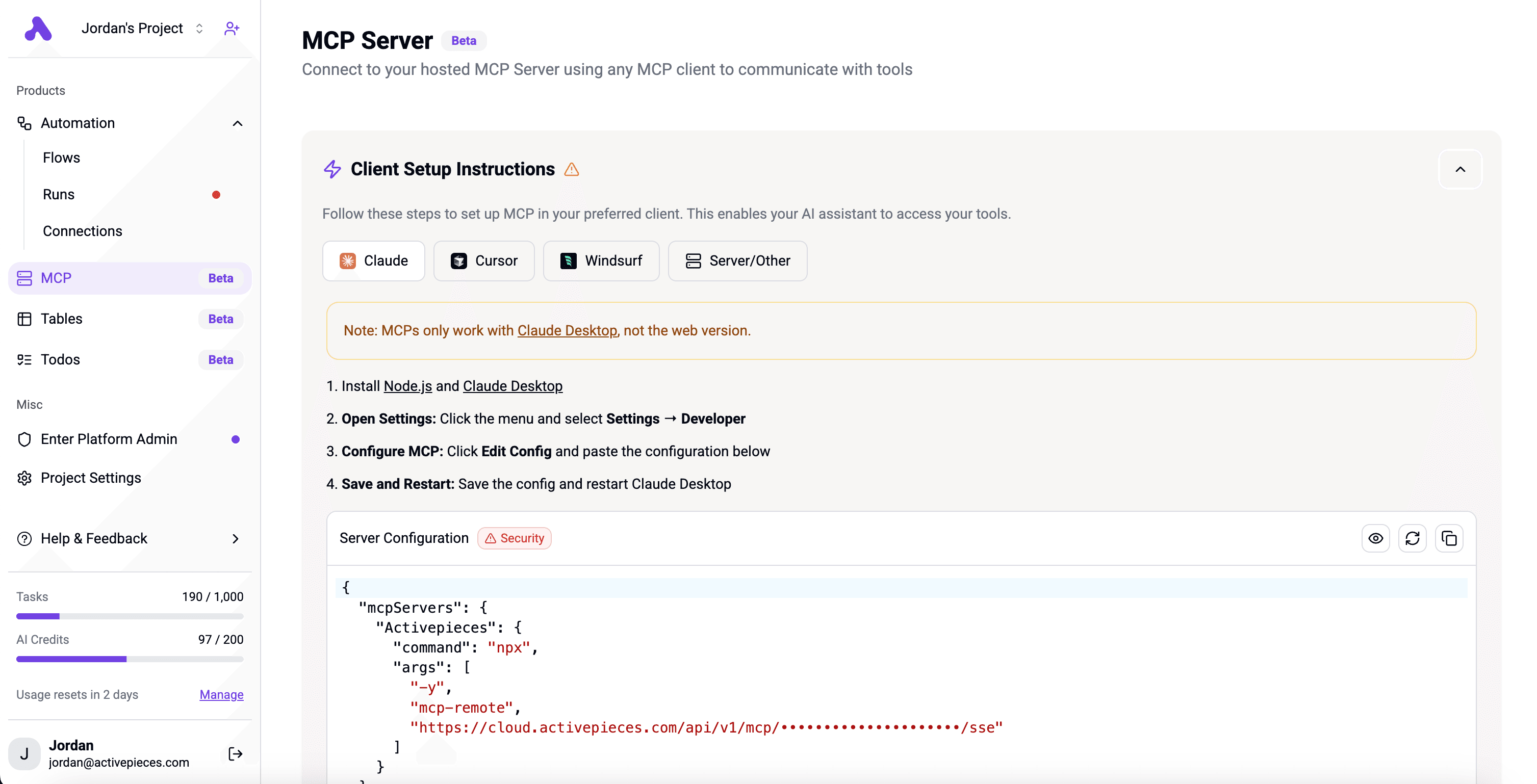Click the Security warning badge

pyautogui.click(x=514, y=538)
